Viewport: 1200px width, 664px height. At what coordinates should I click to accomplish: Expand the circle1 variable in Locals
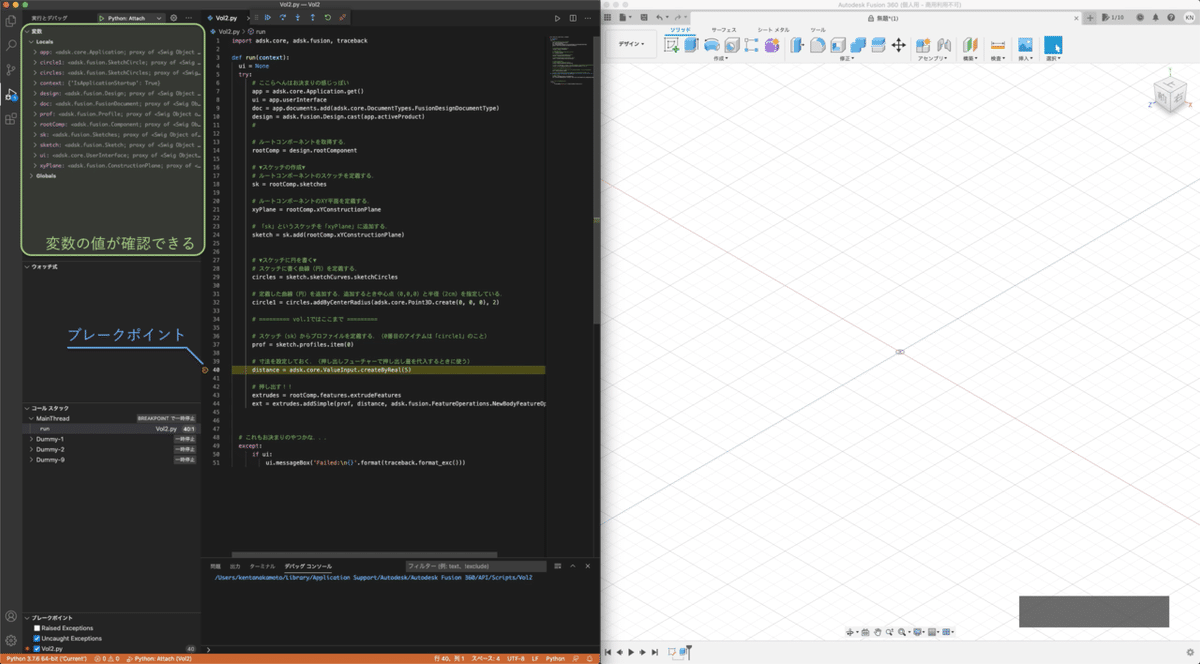[35, 62]
